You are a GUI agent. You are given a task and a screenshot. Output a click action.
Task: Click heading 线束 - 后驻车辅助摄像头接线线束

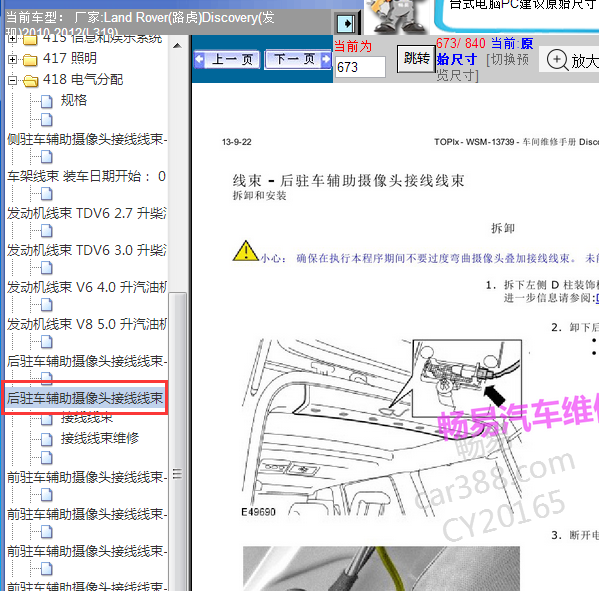[348, 180]
